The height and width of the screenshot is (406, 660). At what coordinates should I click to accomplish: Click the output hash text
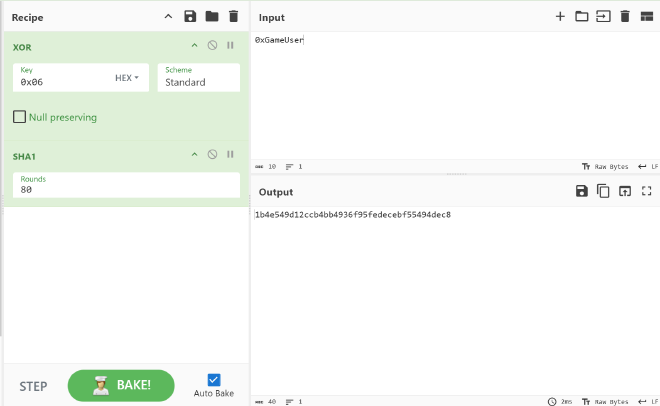click(x=353, y=215)
